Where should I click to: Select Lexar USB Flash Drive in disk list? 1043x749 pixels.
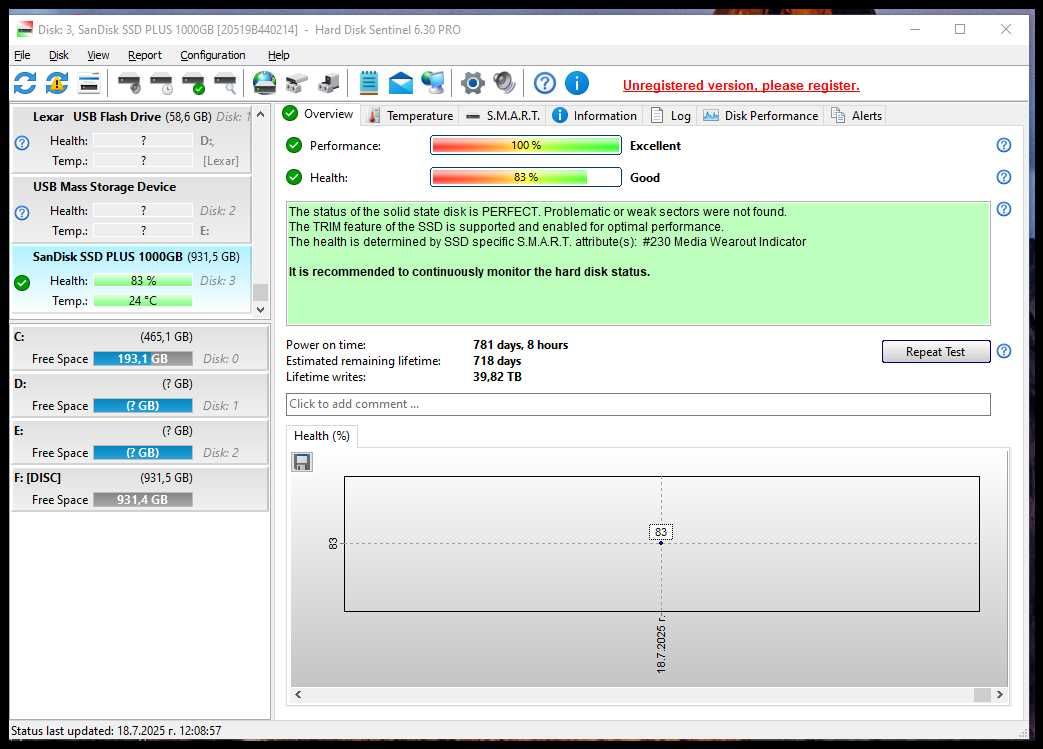132,138
